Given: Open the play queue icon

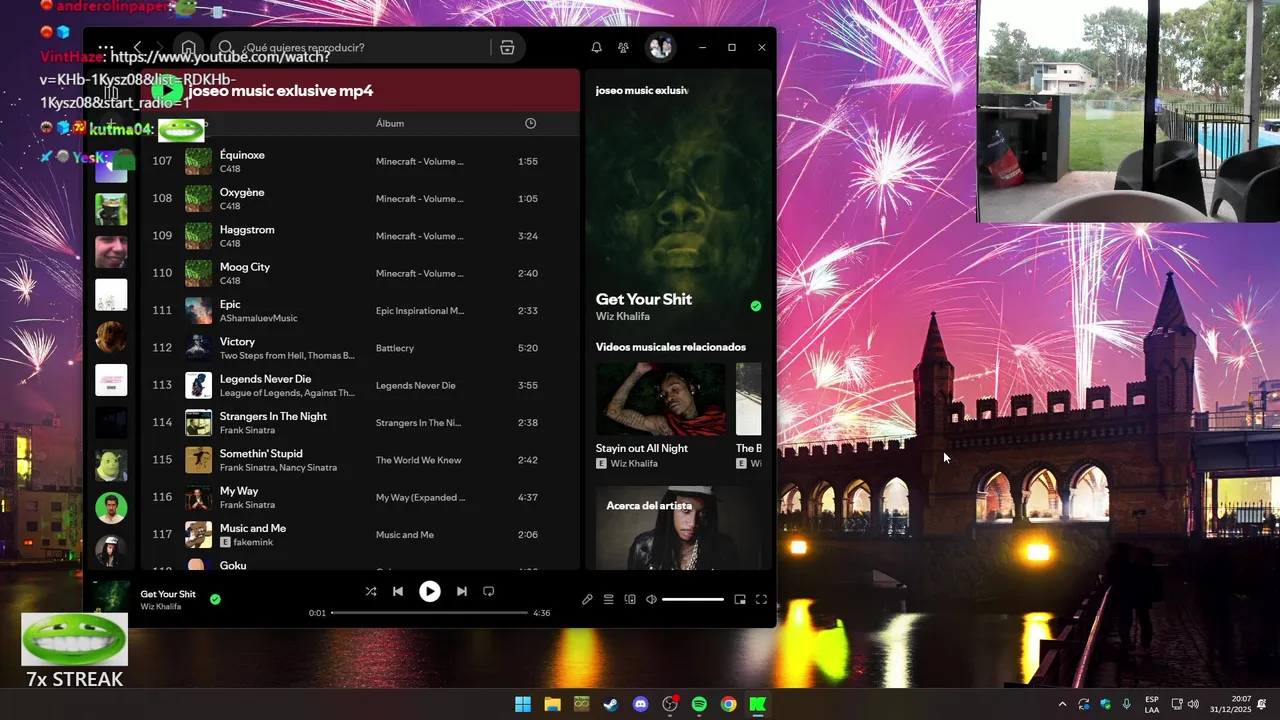Looking at the screenshot, I should coord(608,599).
